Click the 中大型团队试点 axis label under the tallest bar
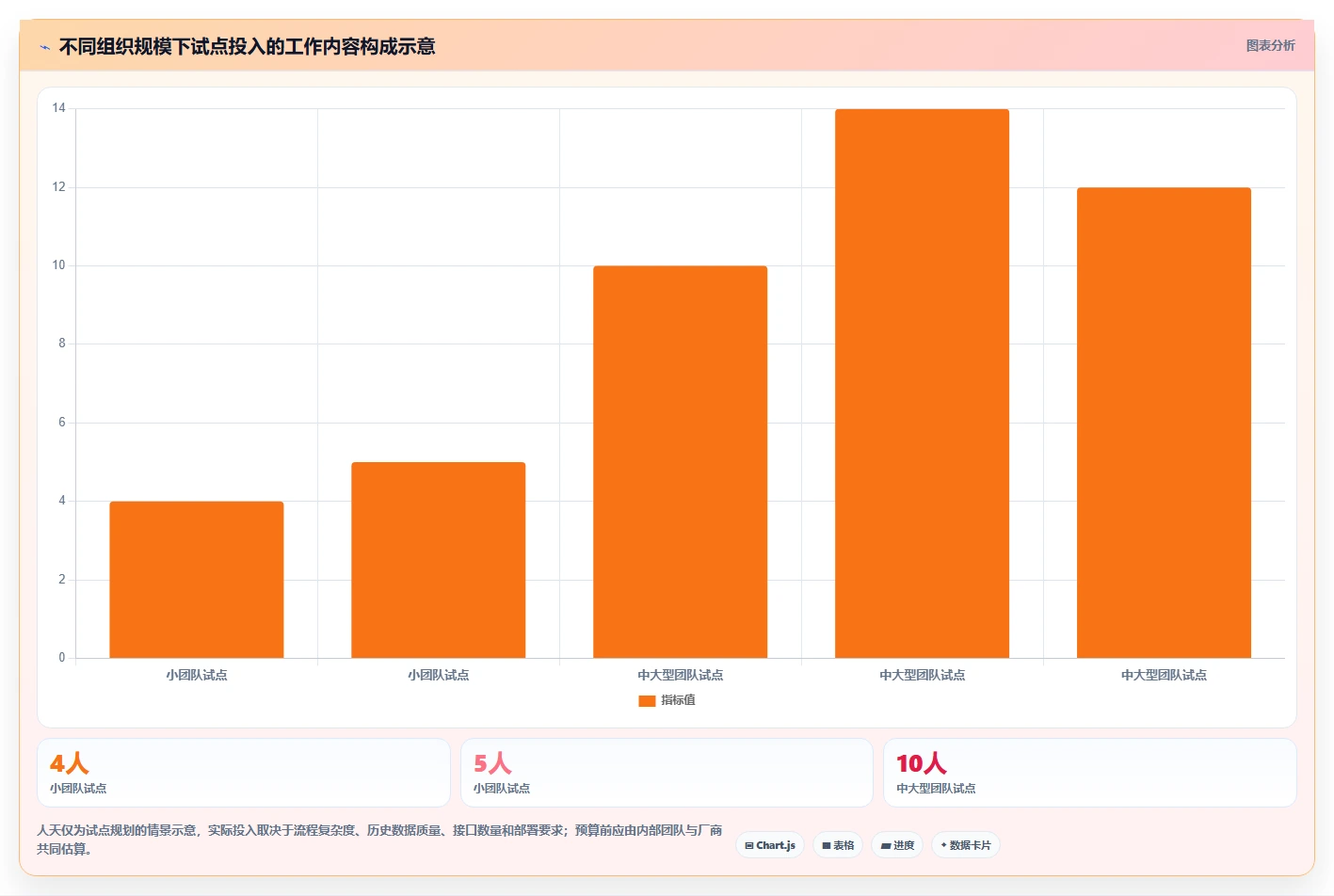 click(x=923, y=675)
